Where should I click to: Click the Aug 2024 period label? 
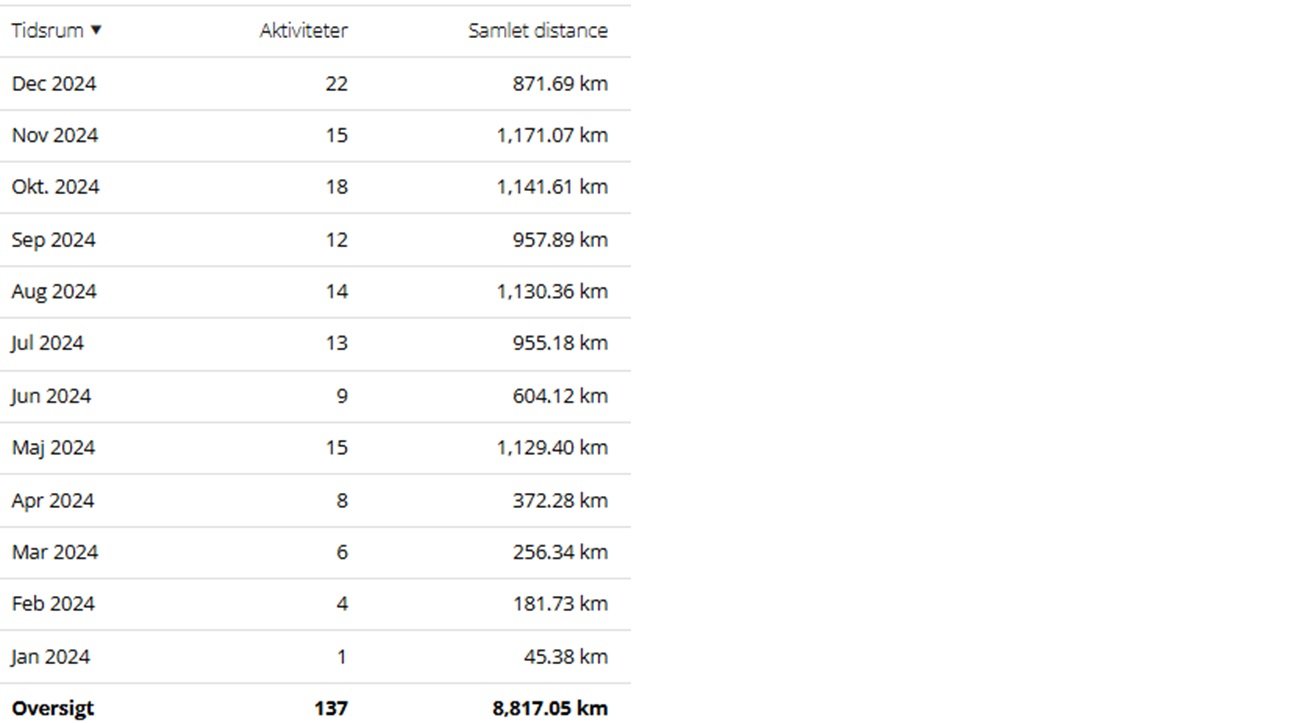(x=54, y=292)
